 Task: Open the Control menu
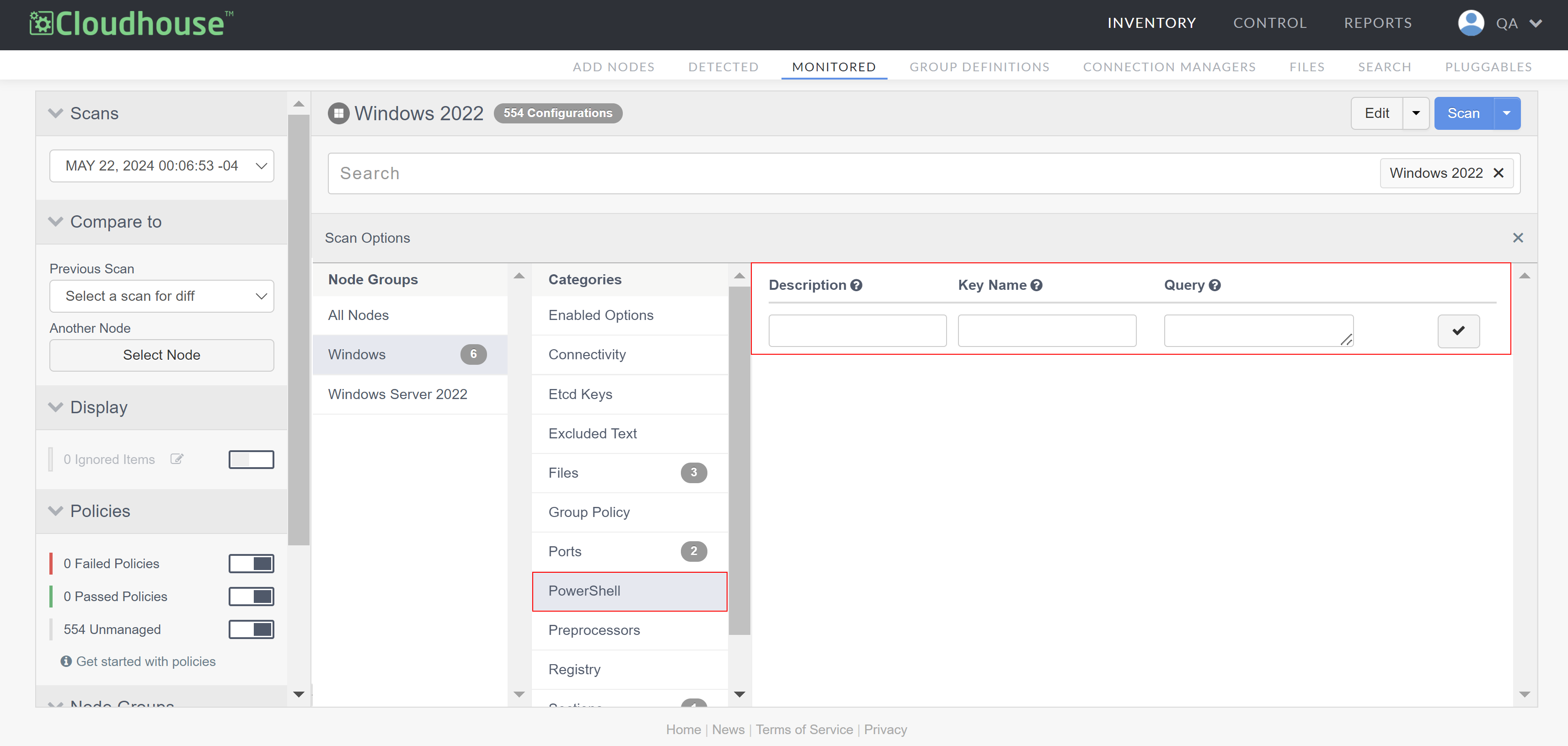click(x=1270, y=23)
